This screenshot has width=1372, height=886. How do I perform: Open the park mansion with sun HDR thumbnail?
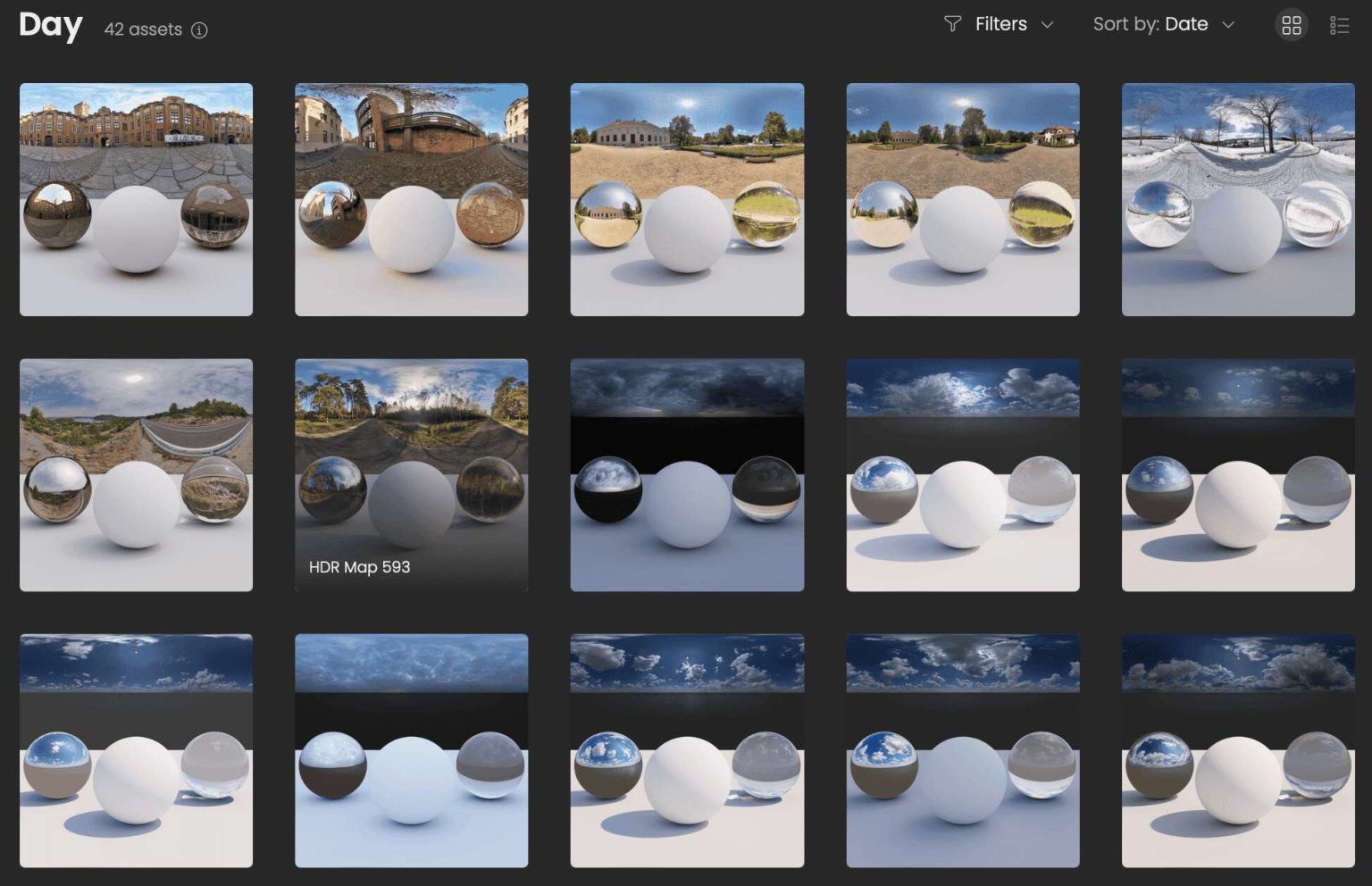coord(686,199)
